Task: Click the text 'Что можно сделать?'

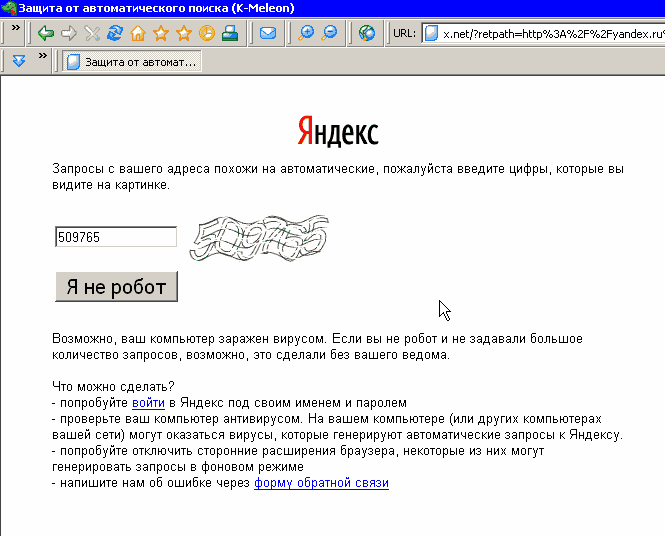Action: pos(113,386)
